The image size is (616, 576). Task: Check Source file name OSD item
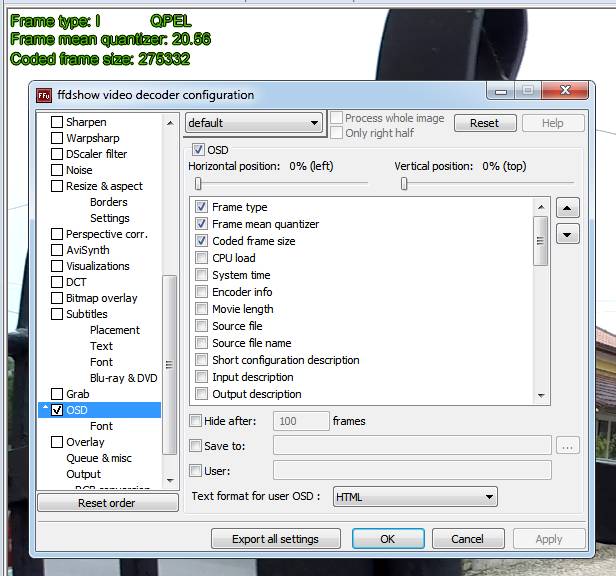click(202, 343)
